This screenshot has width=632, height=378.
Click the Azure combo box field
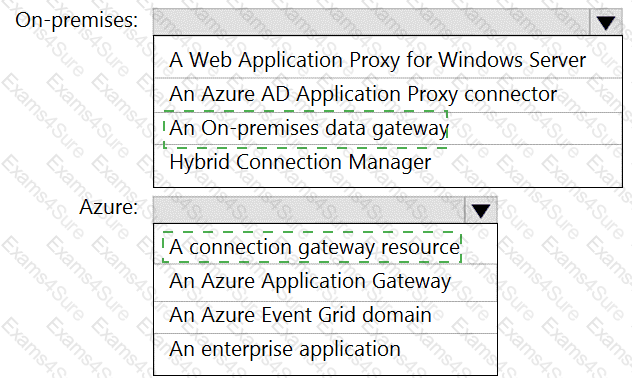[x=309, y=210]
